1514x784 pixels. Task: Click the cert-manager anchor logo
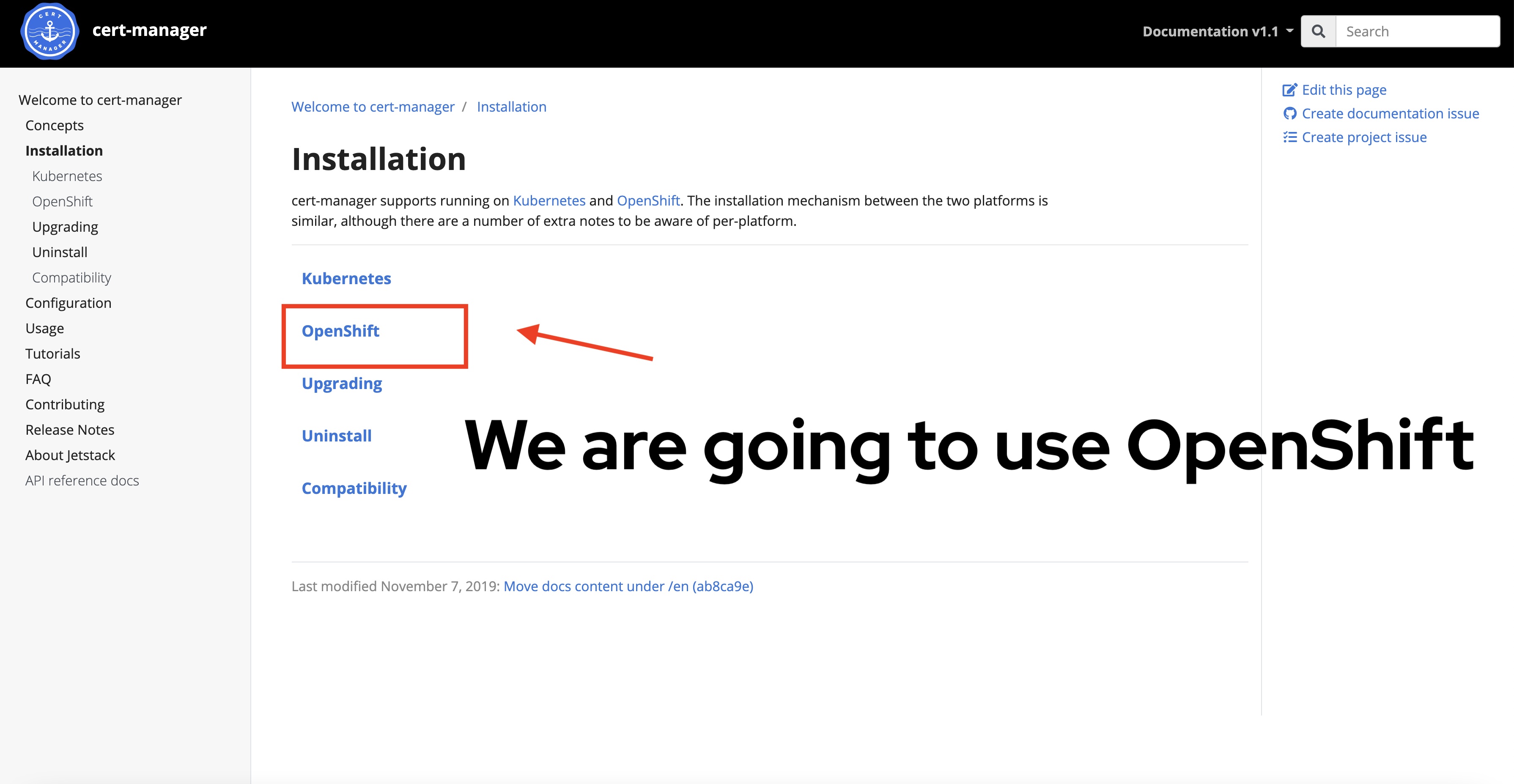50,31
